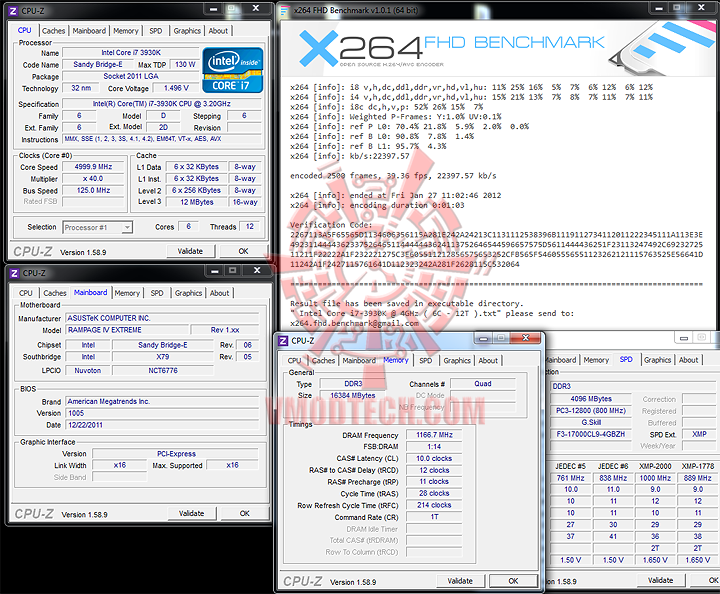The width and height of the screenshot is (720, 594).
Task: Click the Multiplier value x 40.0
Action: coord(93,179)
